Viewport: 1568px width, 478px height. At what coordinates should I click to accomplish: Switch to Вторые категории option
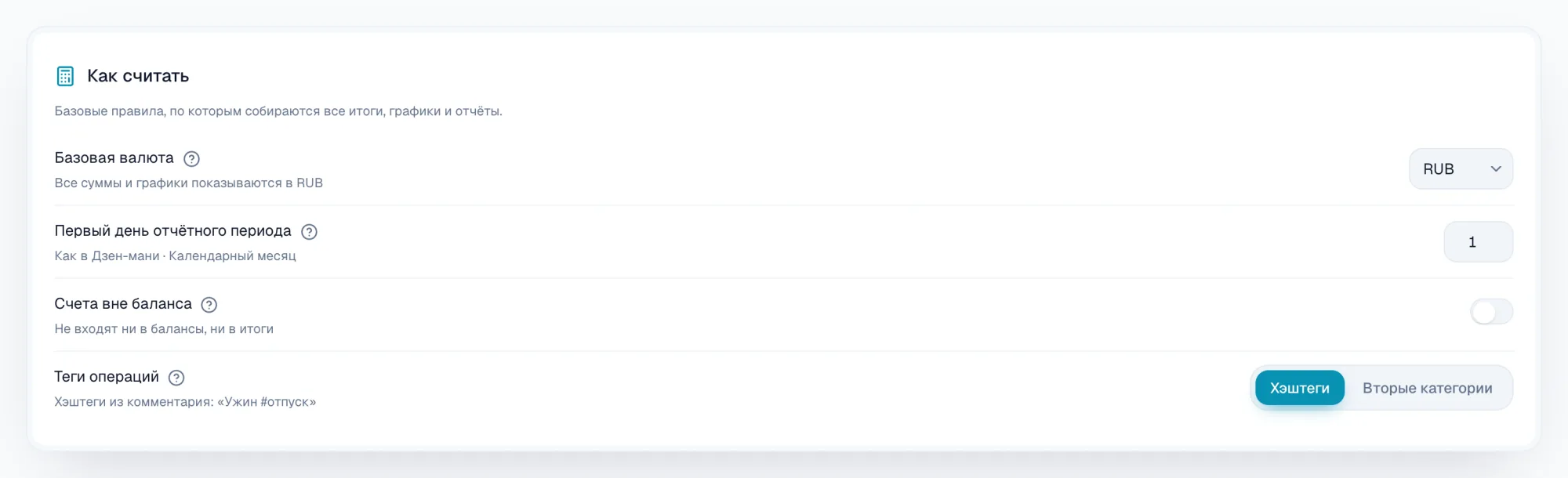[1427, 388]
